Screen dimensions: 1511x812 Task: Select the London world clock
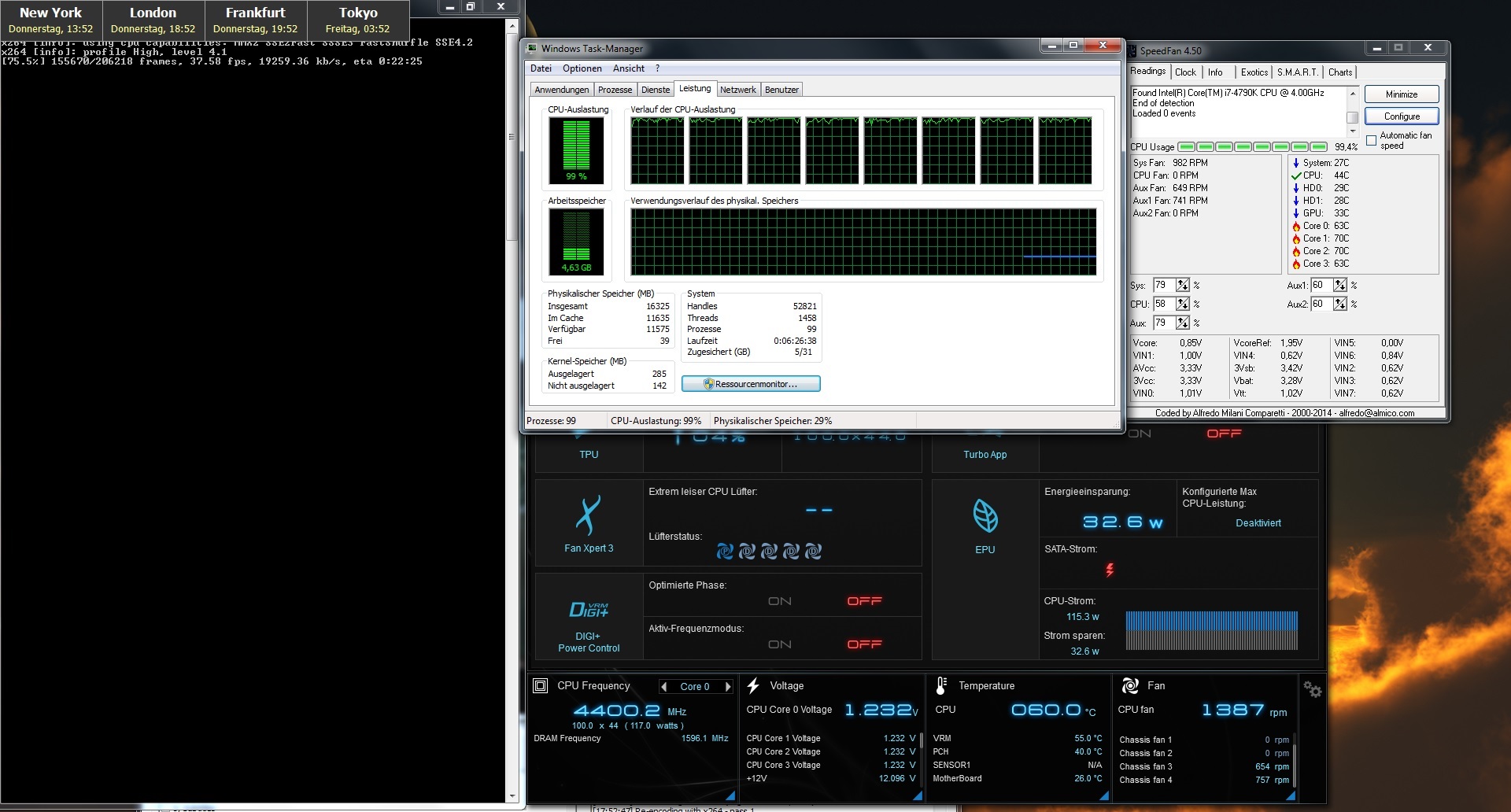pyautogui.click(x=153, y=19)
